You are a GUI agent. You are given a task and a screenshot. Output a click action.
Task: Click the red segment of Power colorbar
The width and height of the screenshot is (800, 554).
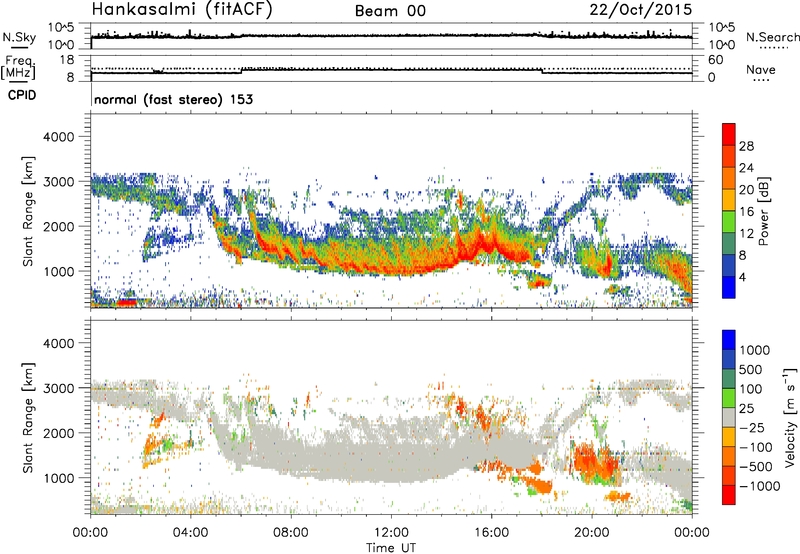click(x=729, y=134)
